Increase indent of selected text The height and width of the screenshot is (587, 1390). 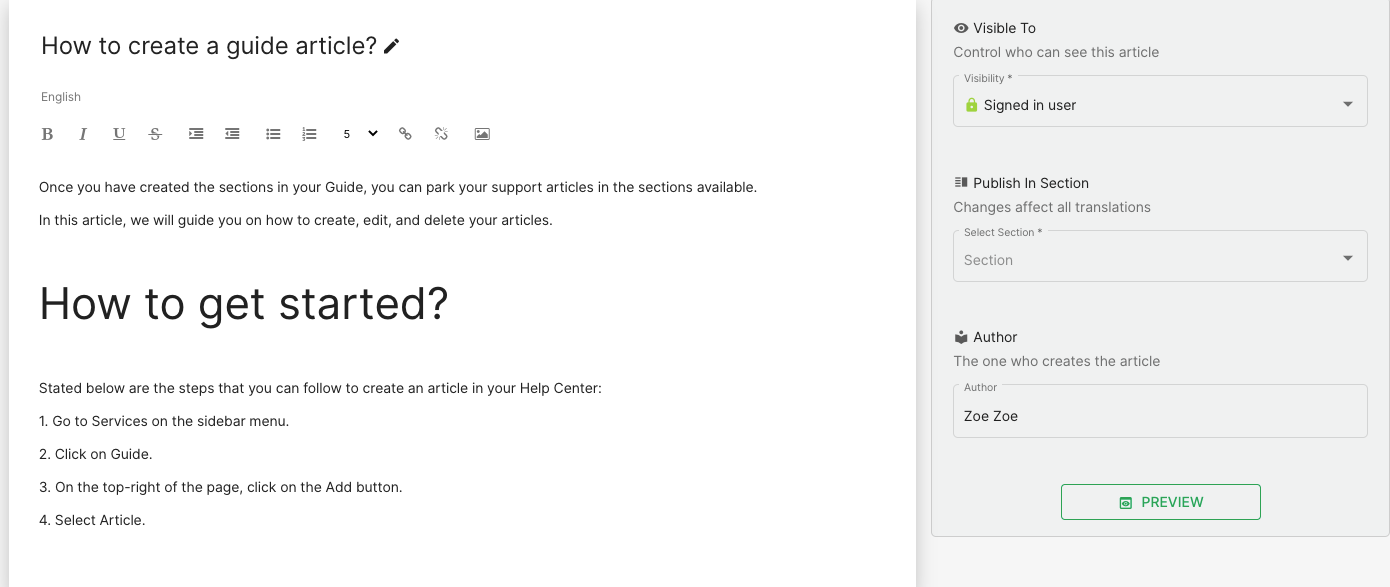coord(196,134)
